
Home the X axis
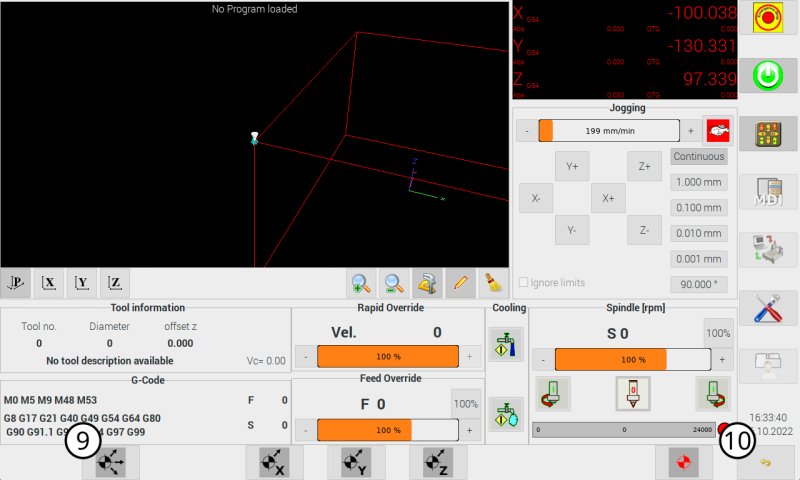click(274, 463)
